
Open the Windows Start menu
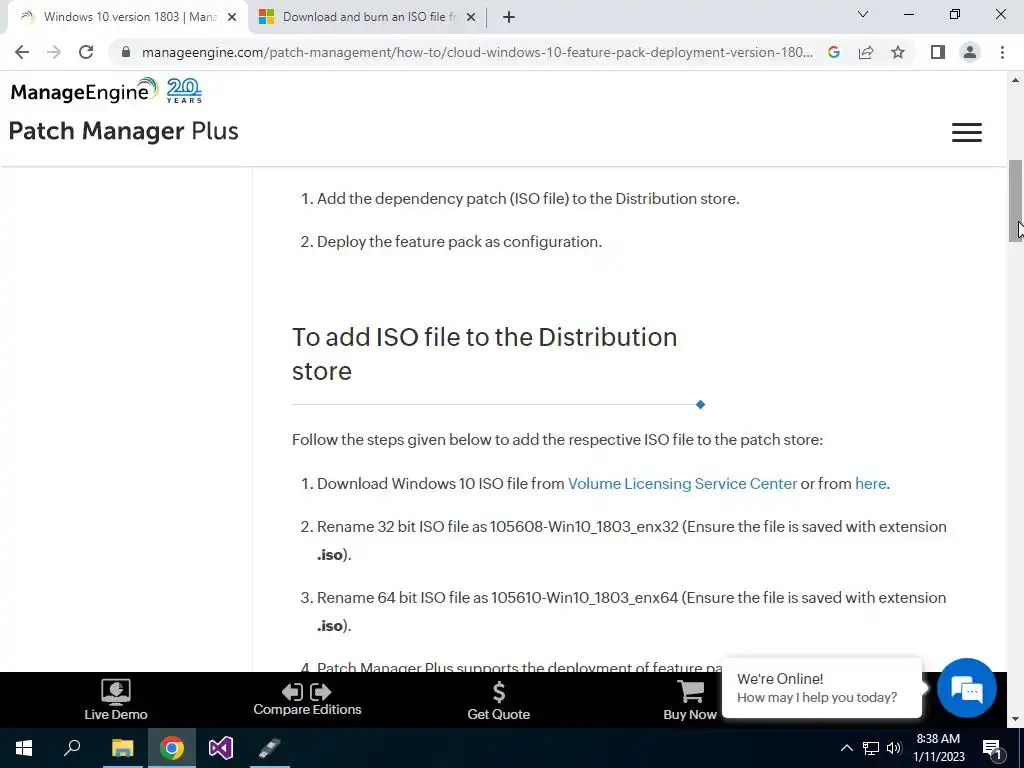[24, 748]
